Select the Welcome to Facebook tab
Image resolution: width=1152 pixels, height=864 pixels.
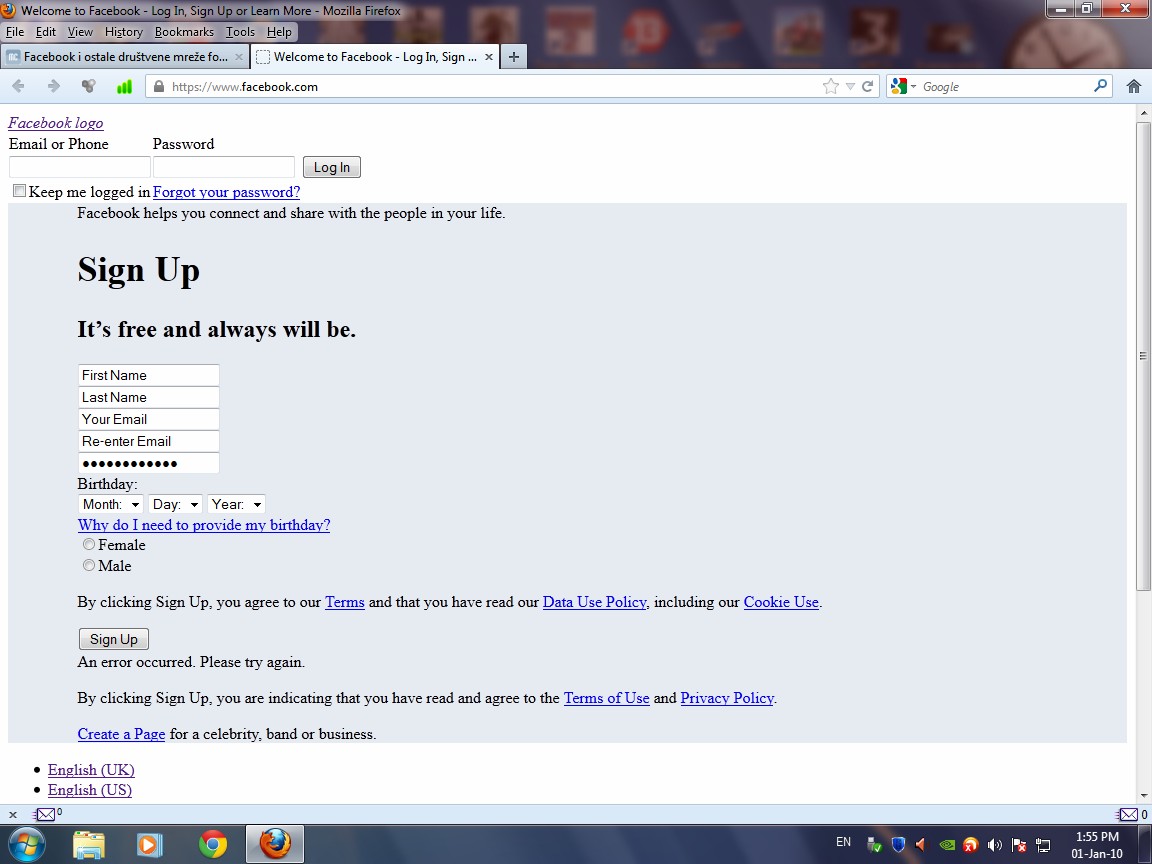click(375, 57)
